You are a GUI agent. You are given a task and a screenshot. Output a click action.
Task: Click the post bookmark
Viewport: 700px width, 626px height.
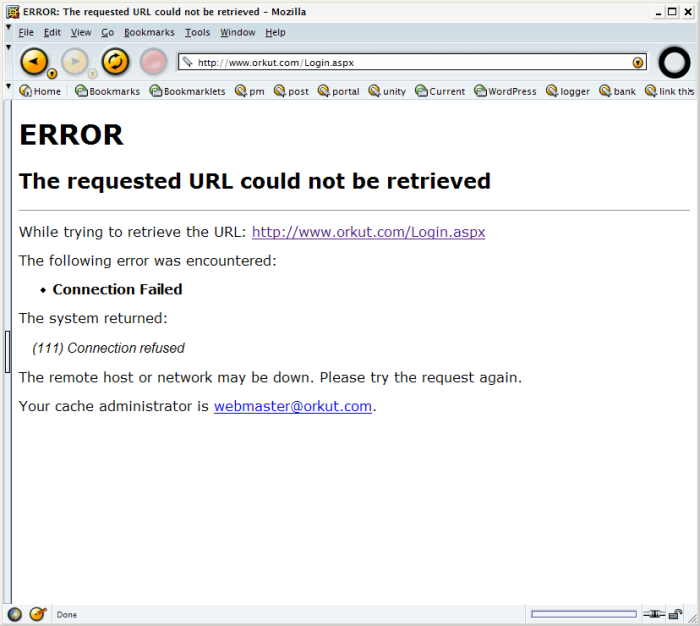click(x=291, y=91)
